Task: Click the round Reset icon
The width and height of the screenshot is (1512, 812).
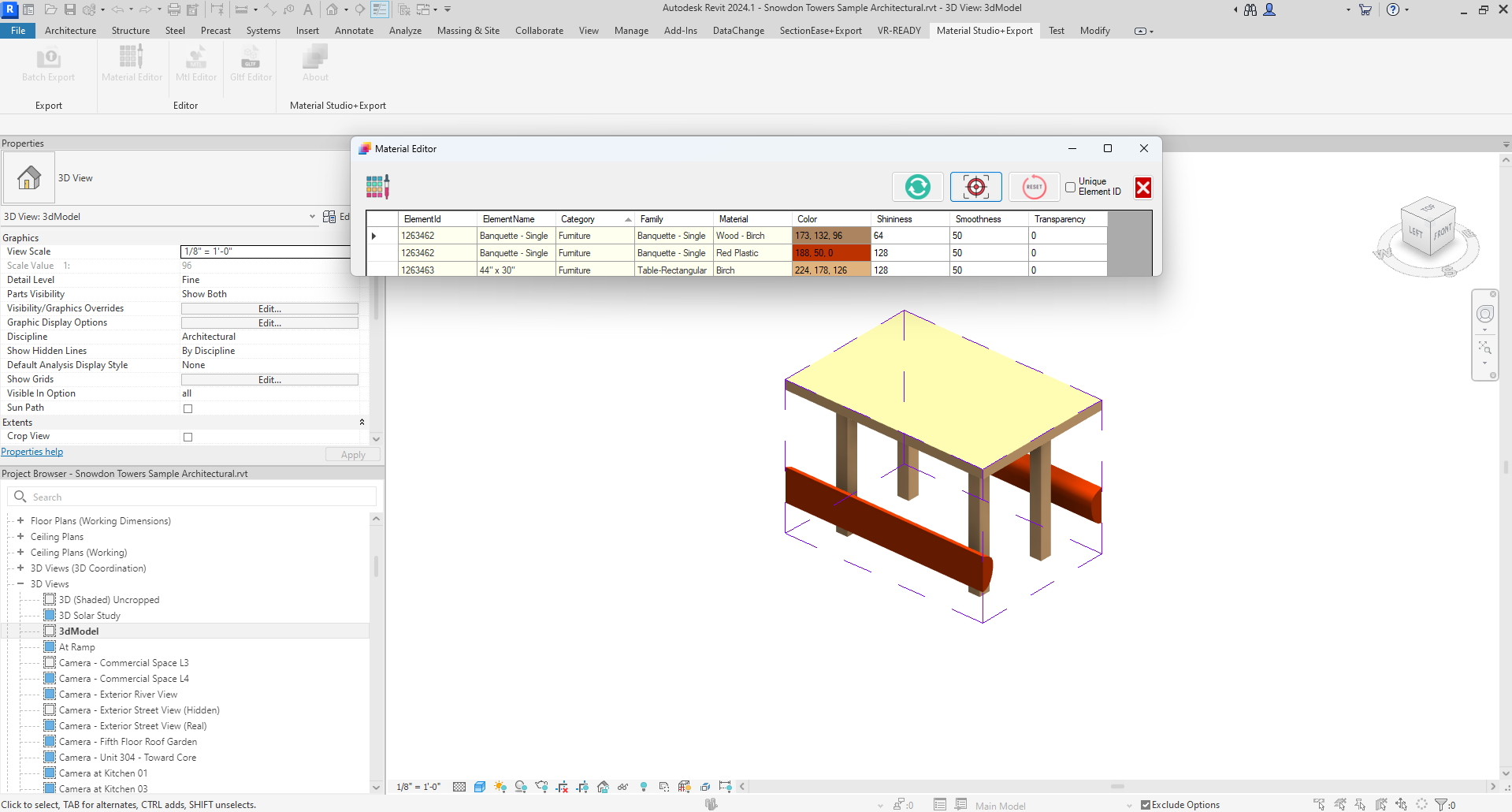Action: pos(1034,187)
